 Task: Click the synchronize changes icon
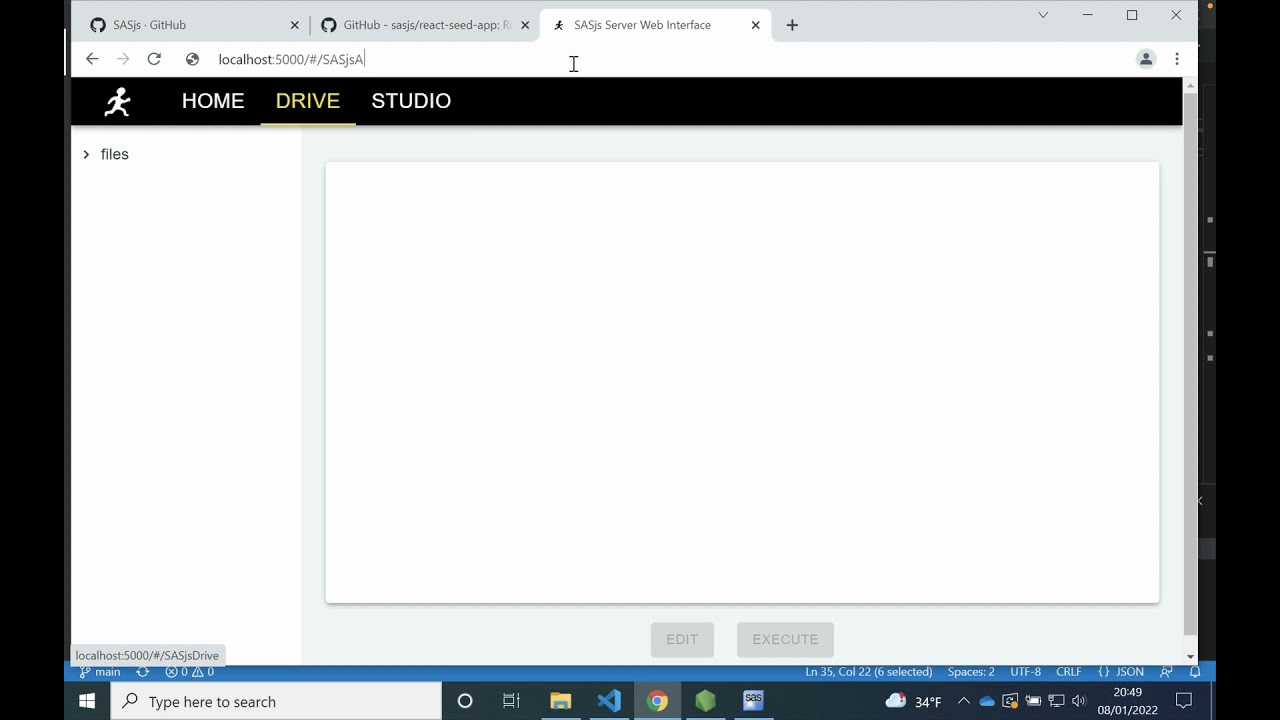(x=143, y=672)
